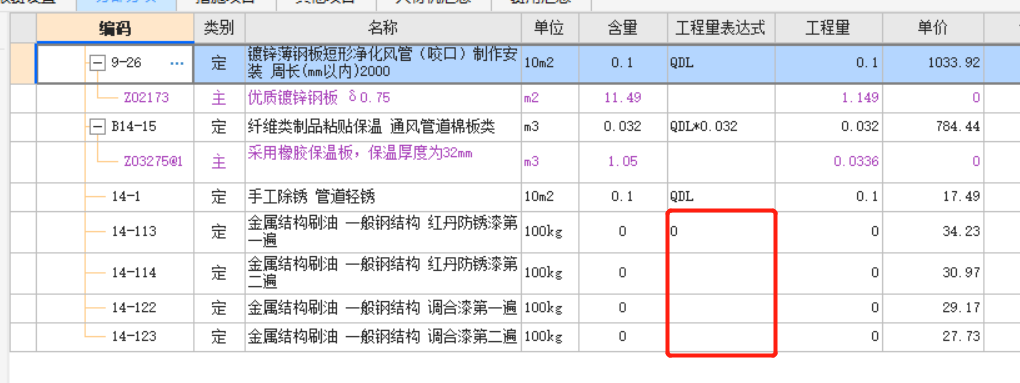The width and height of the screenshot is (1020, 383).
Task: Select the 14-113 code cell
Action: coord(133,232)
